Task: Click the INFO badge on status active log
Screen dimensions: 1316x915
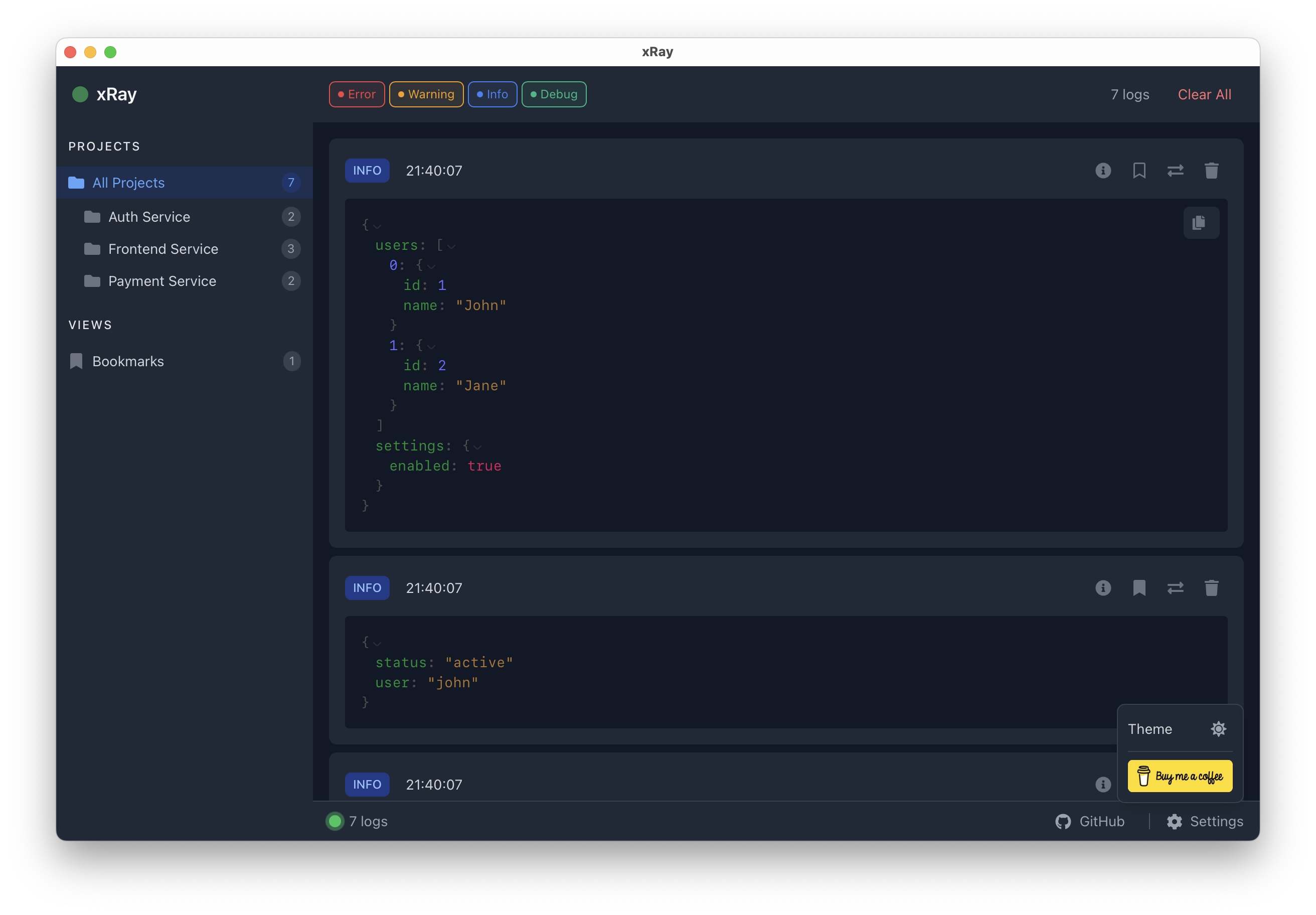Action: point(368,587)
